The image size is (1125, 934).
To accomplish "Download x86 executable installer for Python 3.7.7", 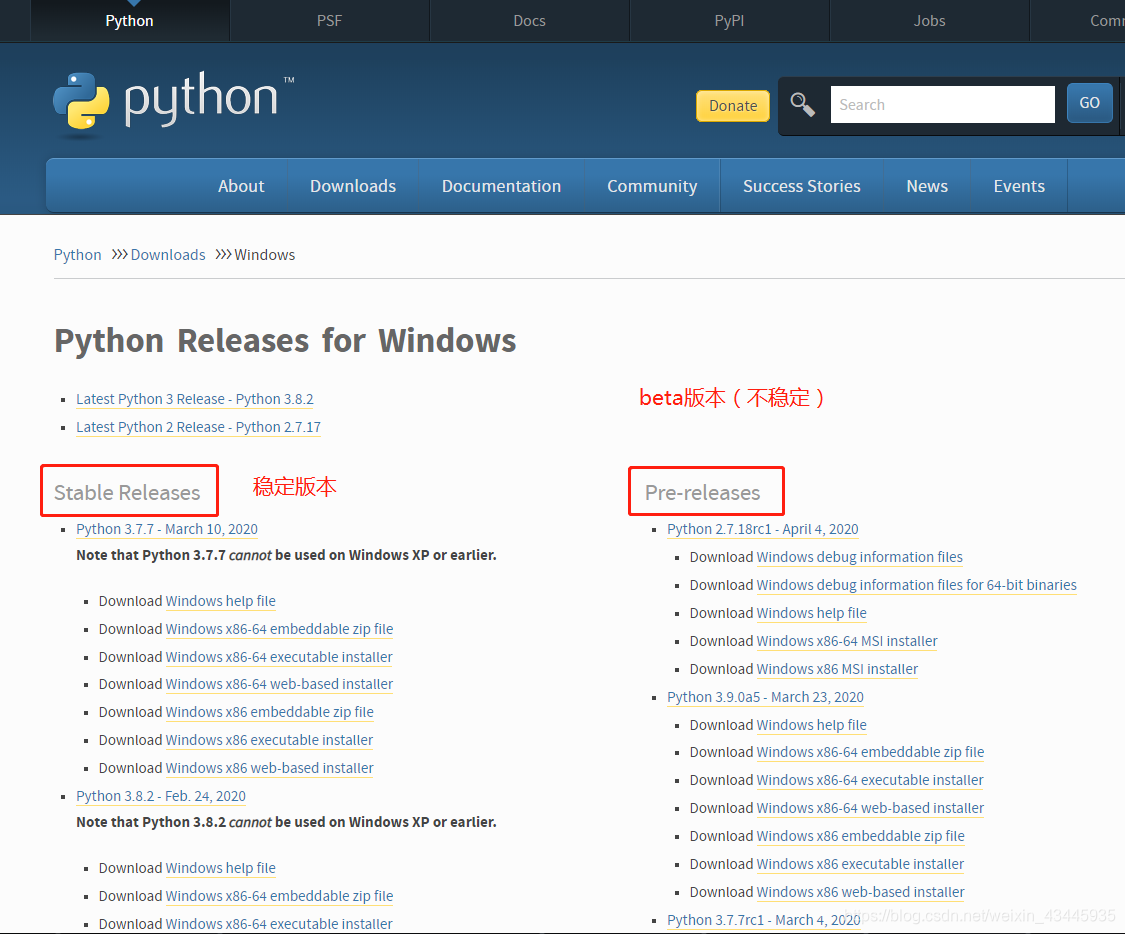I will point(269,740).
